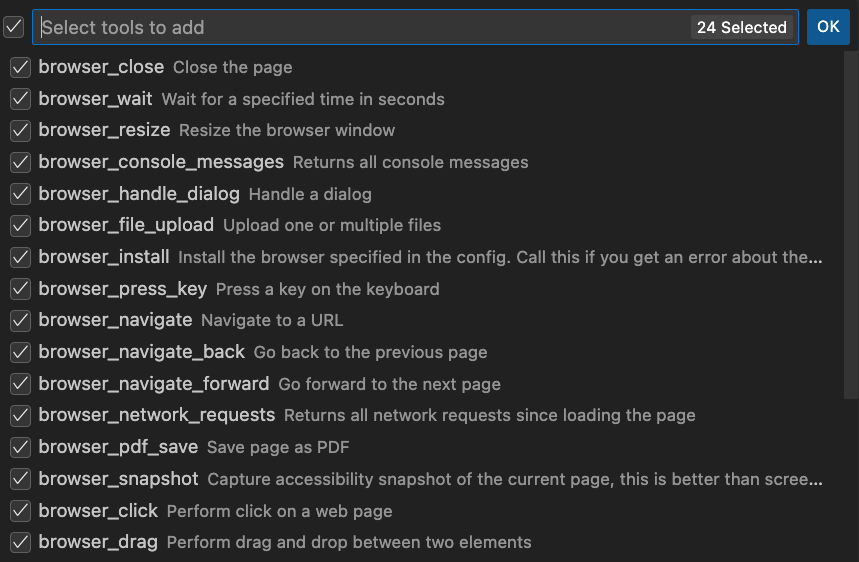Uncheck the browser_navigate checkbox

pos(20,321)
